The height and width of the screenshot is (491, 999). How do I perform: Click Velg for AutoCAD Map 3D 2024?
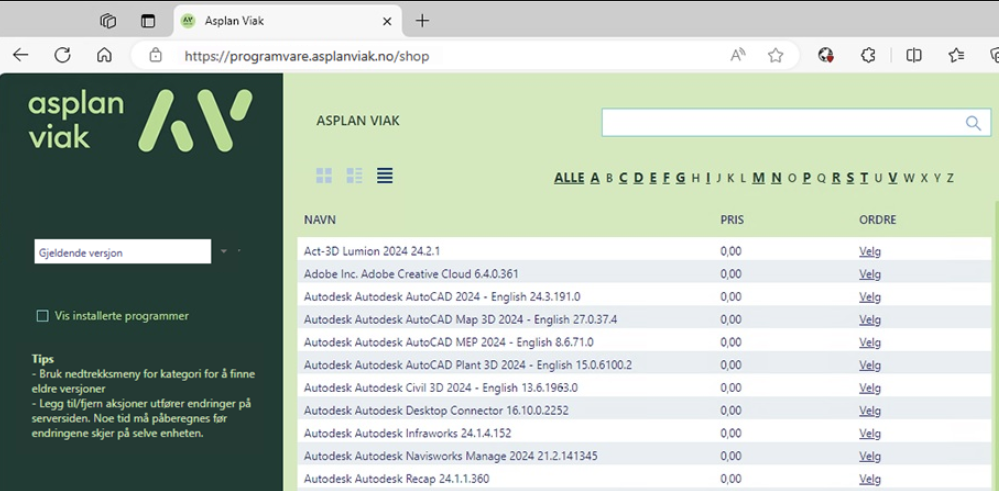[x=870, y=319]
